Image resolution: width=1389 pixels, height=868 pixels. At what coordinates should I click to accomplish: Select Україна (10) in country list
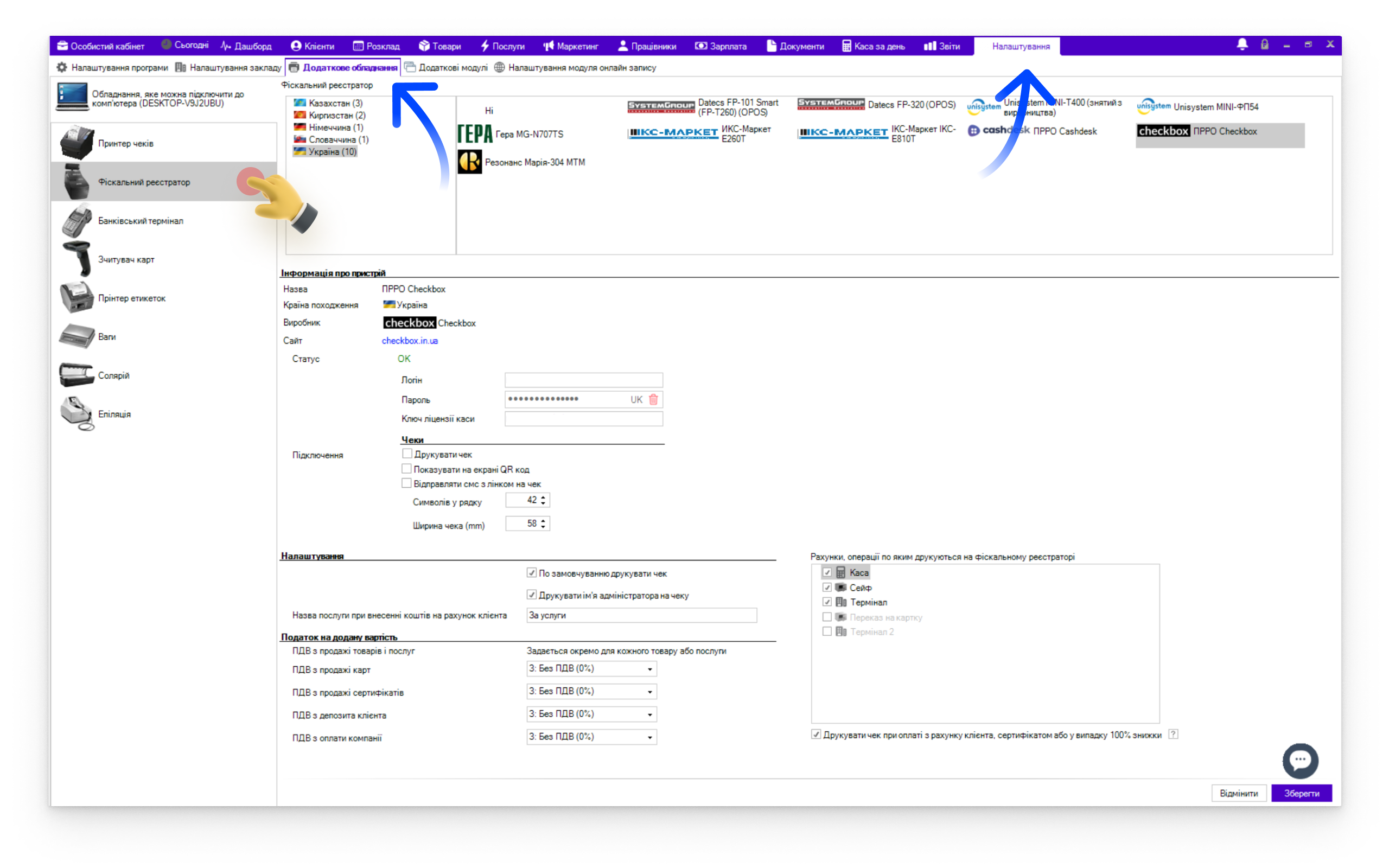[x=326, y=151]
